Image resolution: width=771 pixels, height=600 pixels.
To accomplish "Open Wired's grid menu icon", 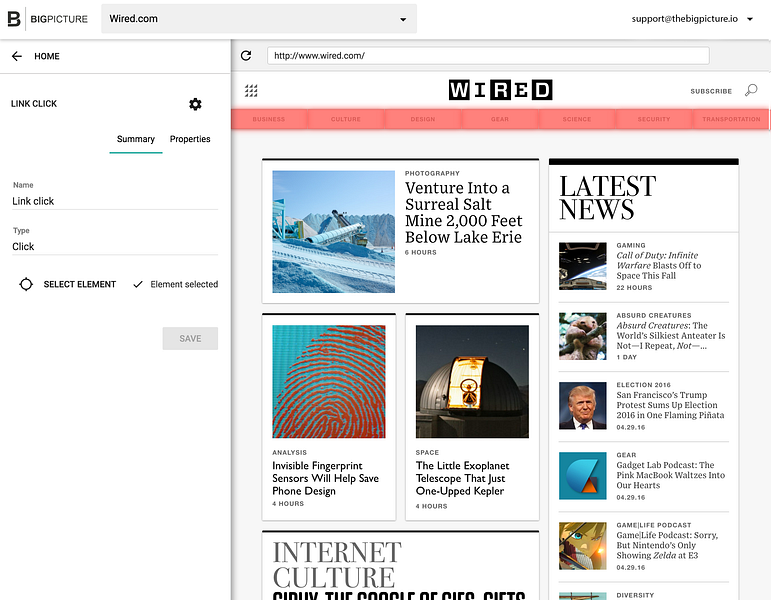I will (x=251, y=90).
